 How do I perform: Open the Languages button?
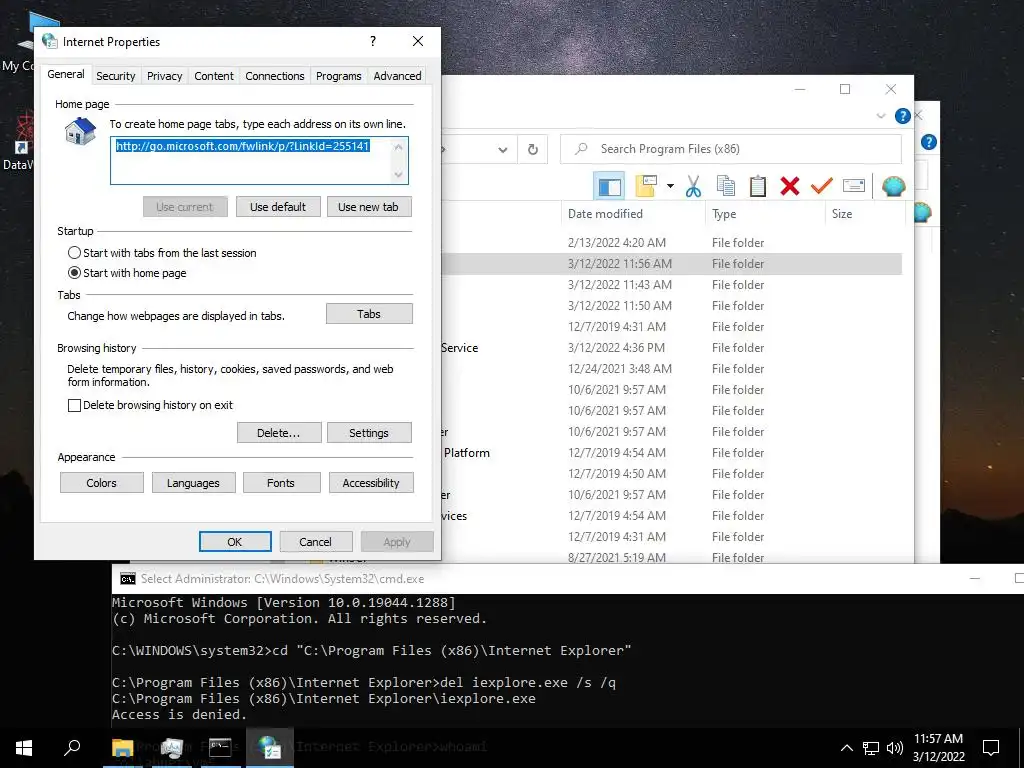pyautogui.click(x=193, y=483)
